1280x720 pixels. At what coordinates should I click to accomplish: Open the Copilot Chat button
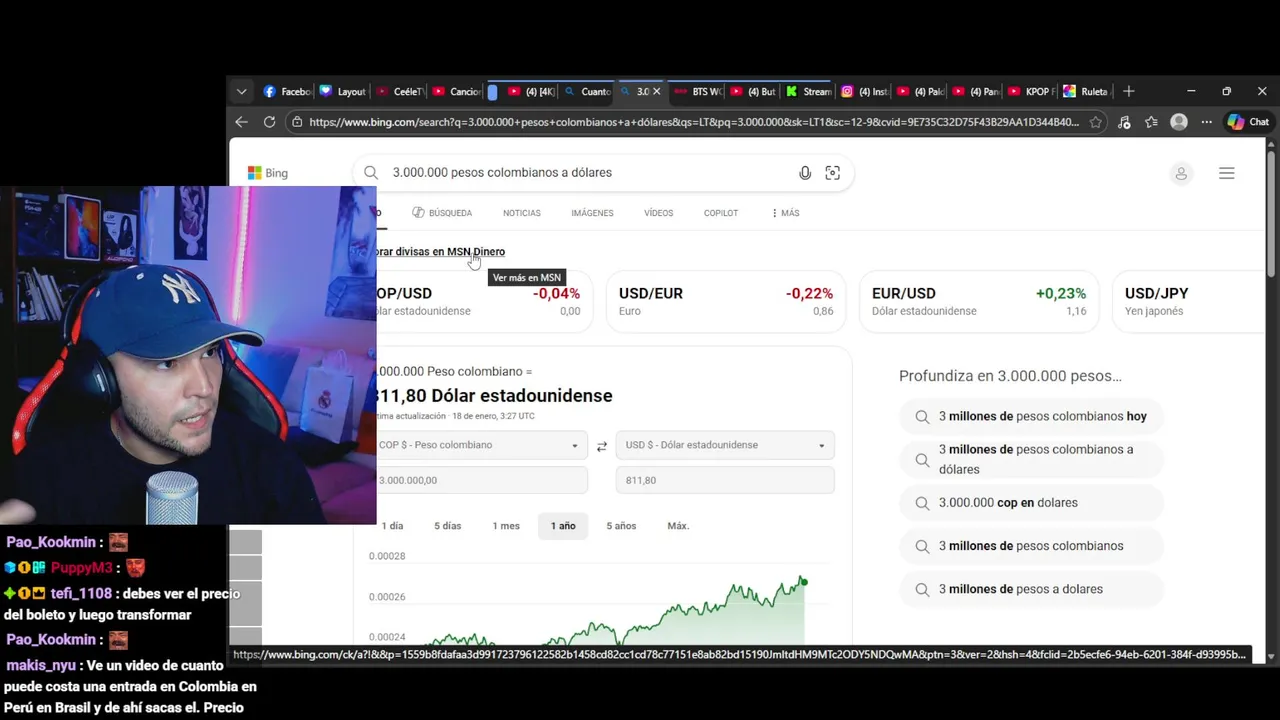(x=1248, y=122)
